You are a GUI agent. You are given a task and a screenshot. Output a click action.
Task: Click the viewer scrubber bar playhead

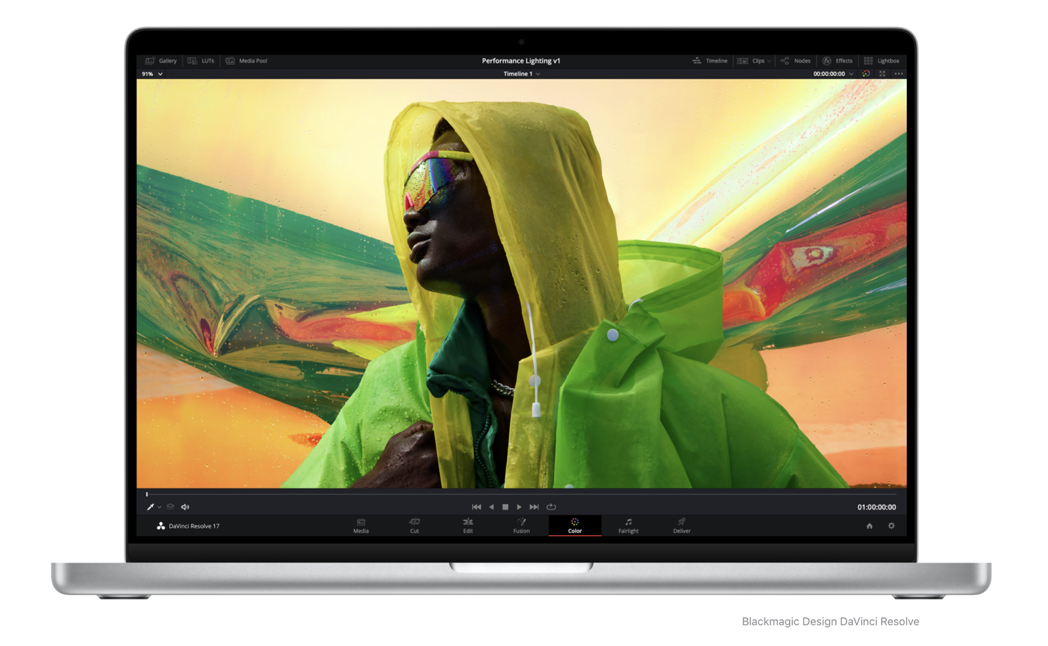click(x=147, y=494)
